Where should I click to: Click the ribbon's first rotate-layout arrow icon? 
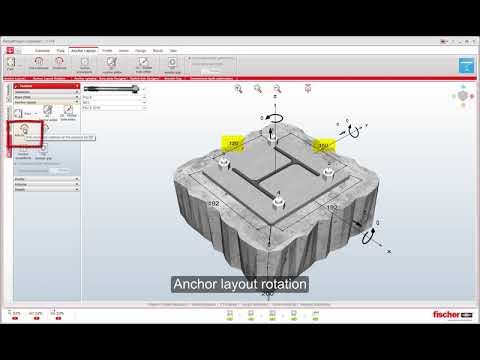click(39, 62)
